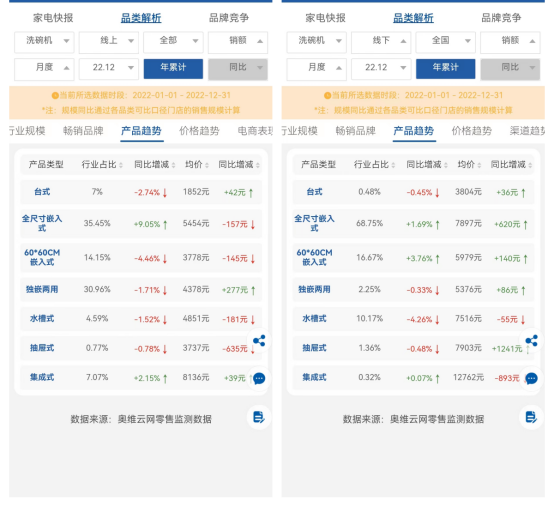Open 品牌竞争 section in left panel

[x=229, y=18]
